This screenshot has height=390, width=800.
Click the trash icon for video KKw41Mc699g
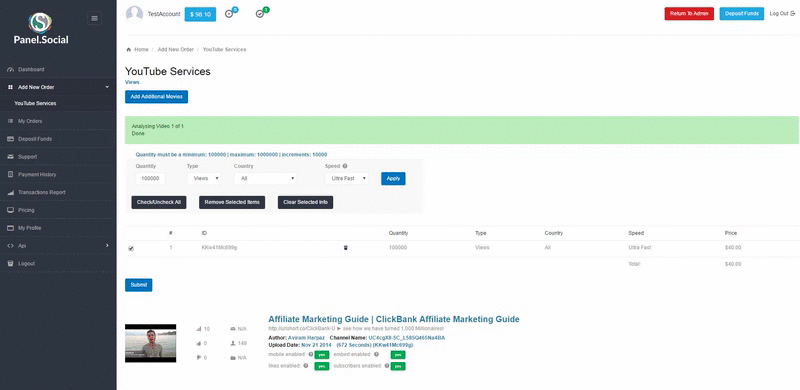[345, 248]
